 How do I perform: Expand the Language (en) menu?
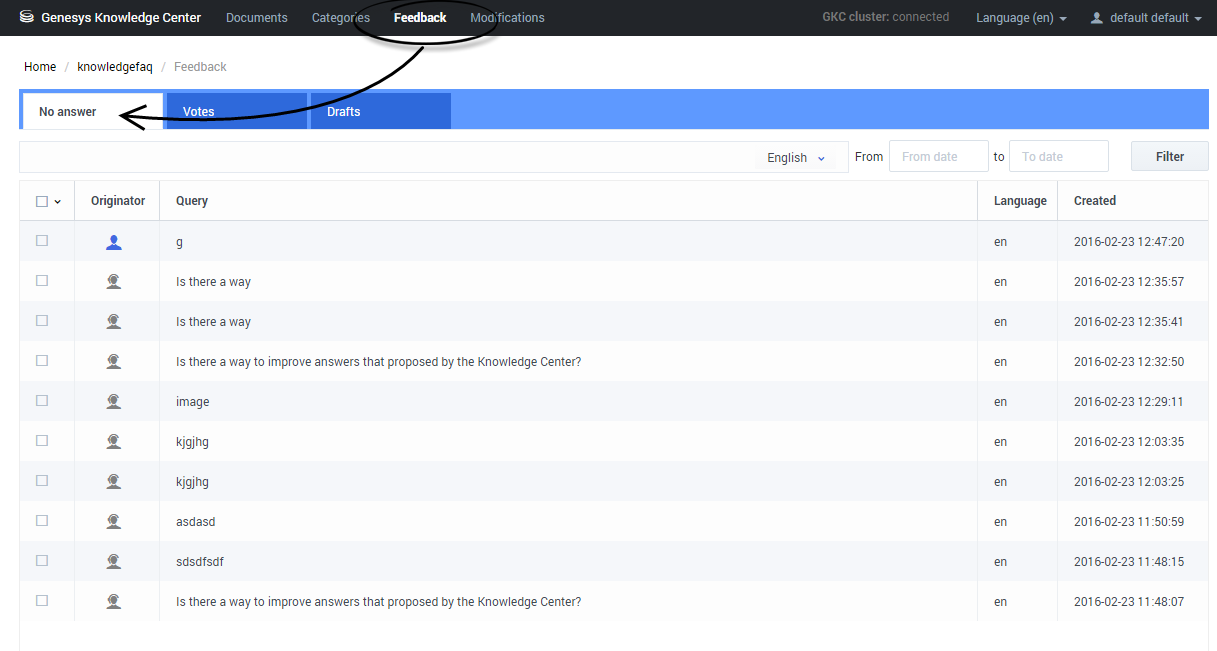coord(1021,18)
